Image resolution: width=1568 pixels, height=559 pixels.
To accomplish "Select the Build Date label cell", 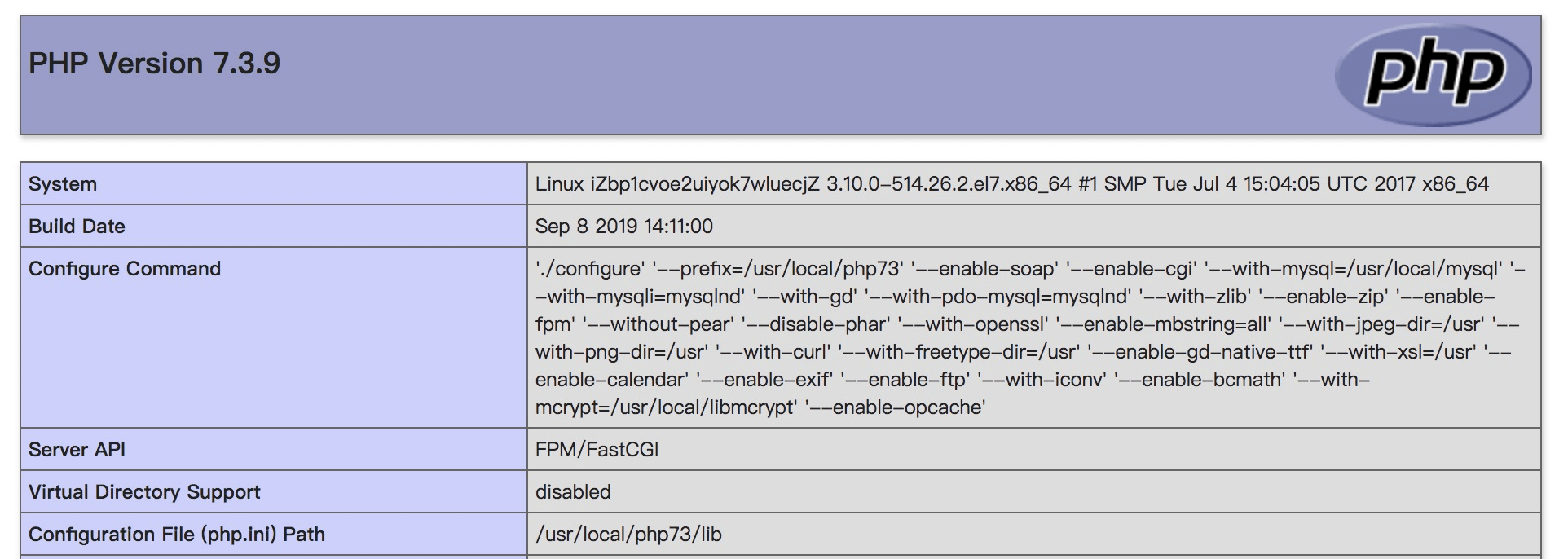I will 274,226.
